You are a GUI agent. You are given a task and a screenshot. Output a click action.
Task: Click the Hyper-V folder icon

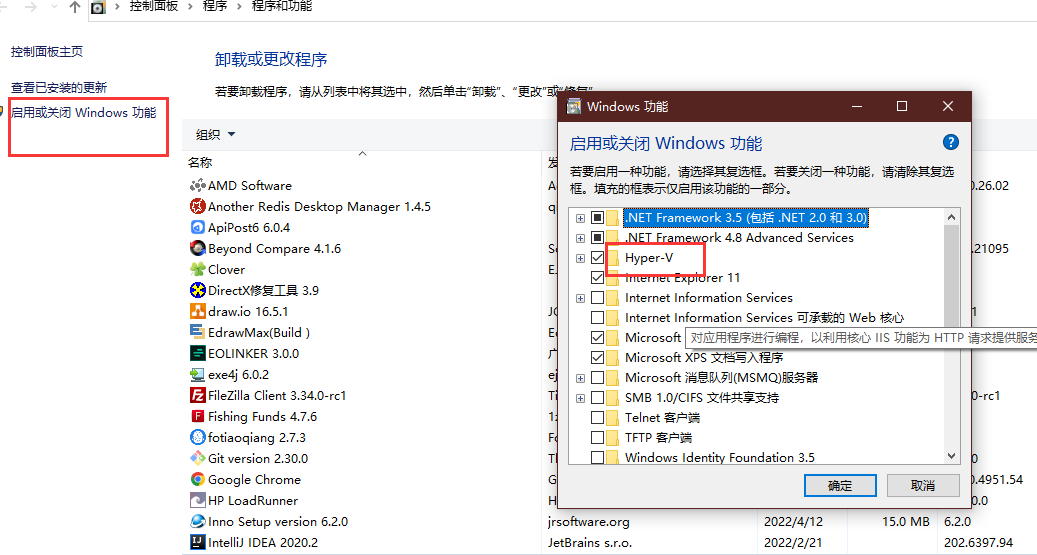pos(613,257)
